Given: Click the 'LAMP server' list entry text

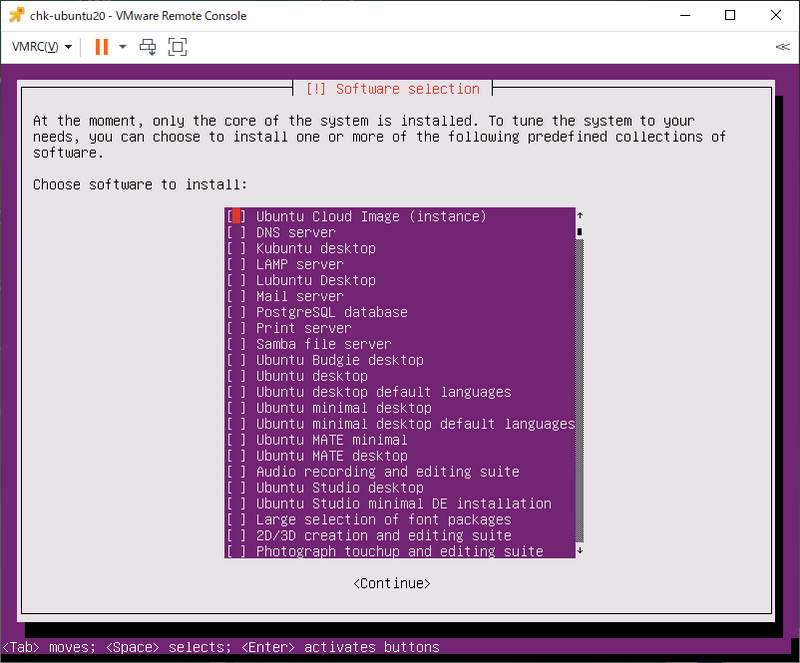Looking at the screenshot, I should point(299,264).
